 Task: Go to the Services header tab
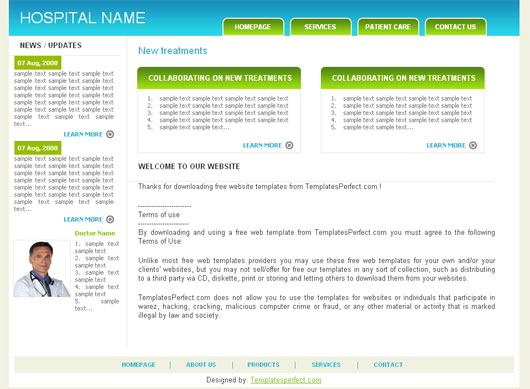(320, 27)
